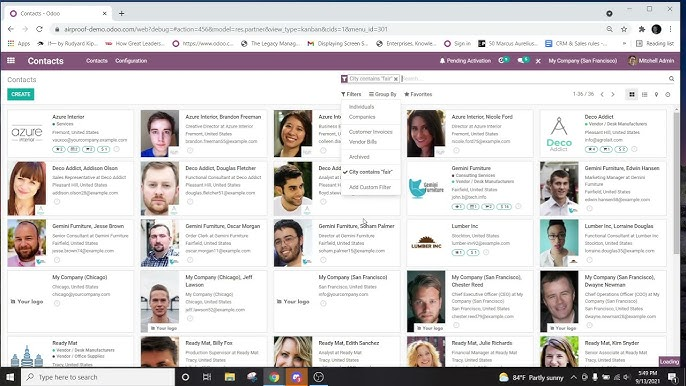686x386 pixels.
Task: Go to previous page of contacts
Action: pyautogui.click(x=602, y=95)
